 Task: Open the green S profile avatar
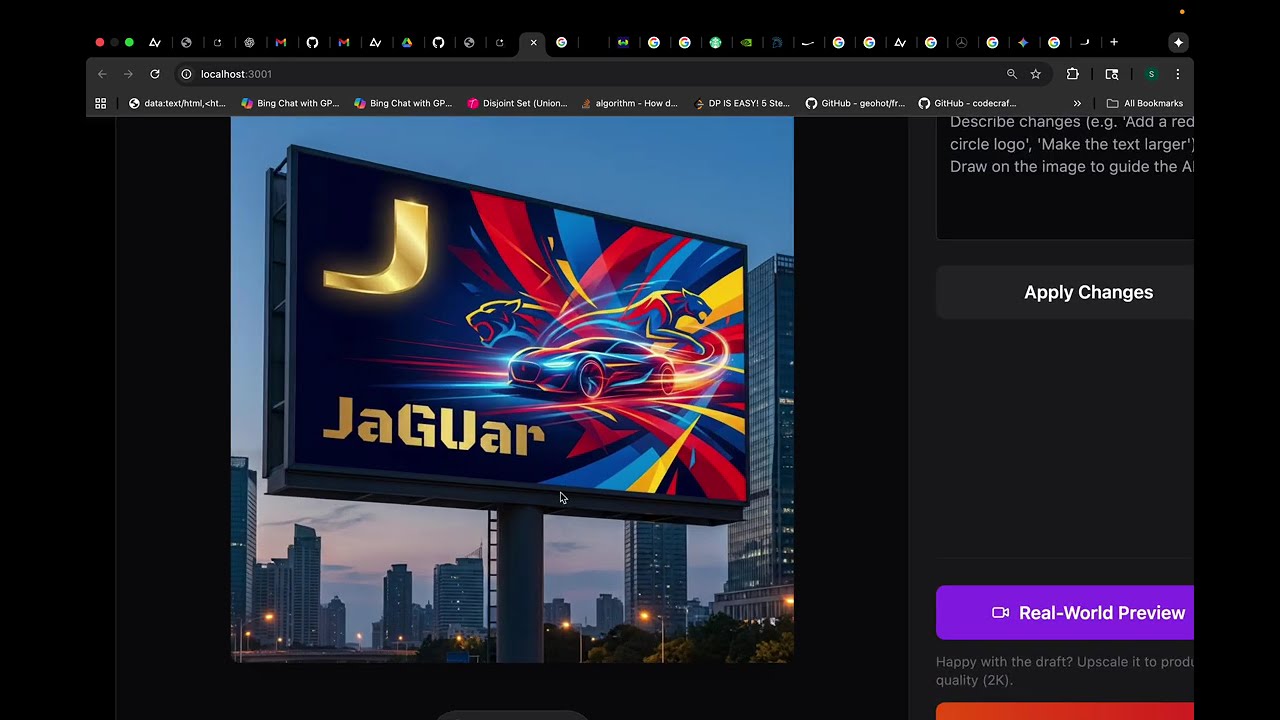pyautogui.click(x=1151, y=74)
